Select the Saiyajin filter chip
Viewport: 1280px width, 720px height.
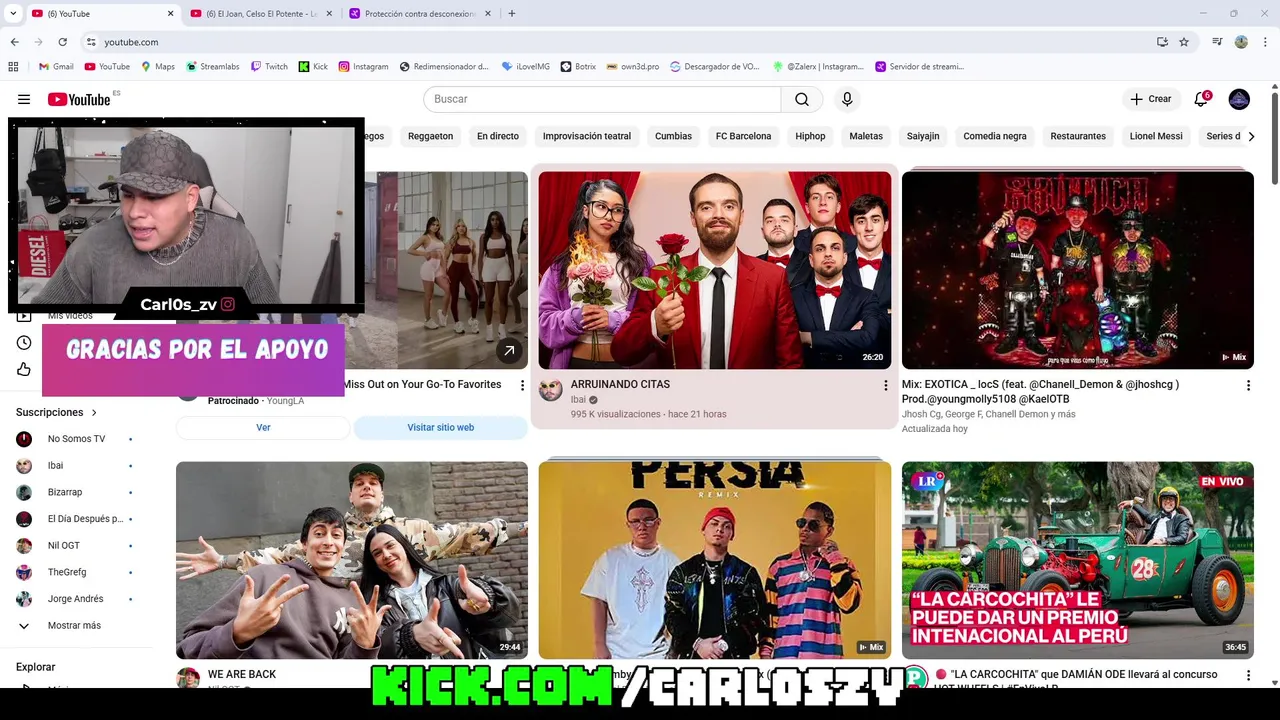point(923,136)
